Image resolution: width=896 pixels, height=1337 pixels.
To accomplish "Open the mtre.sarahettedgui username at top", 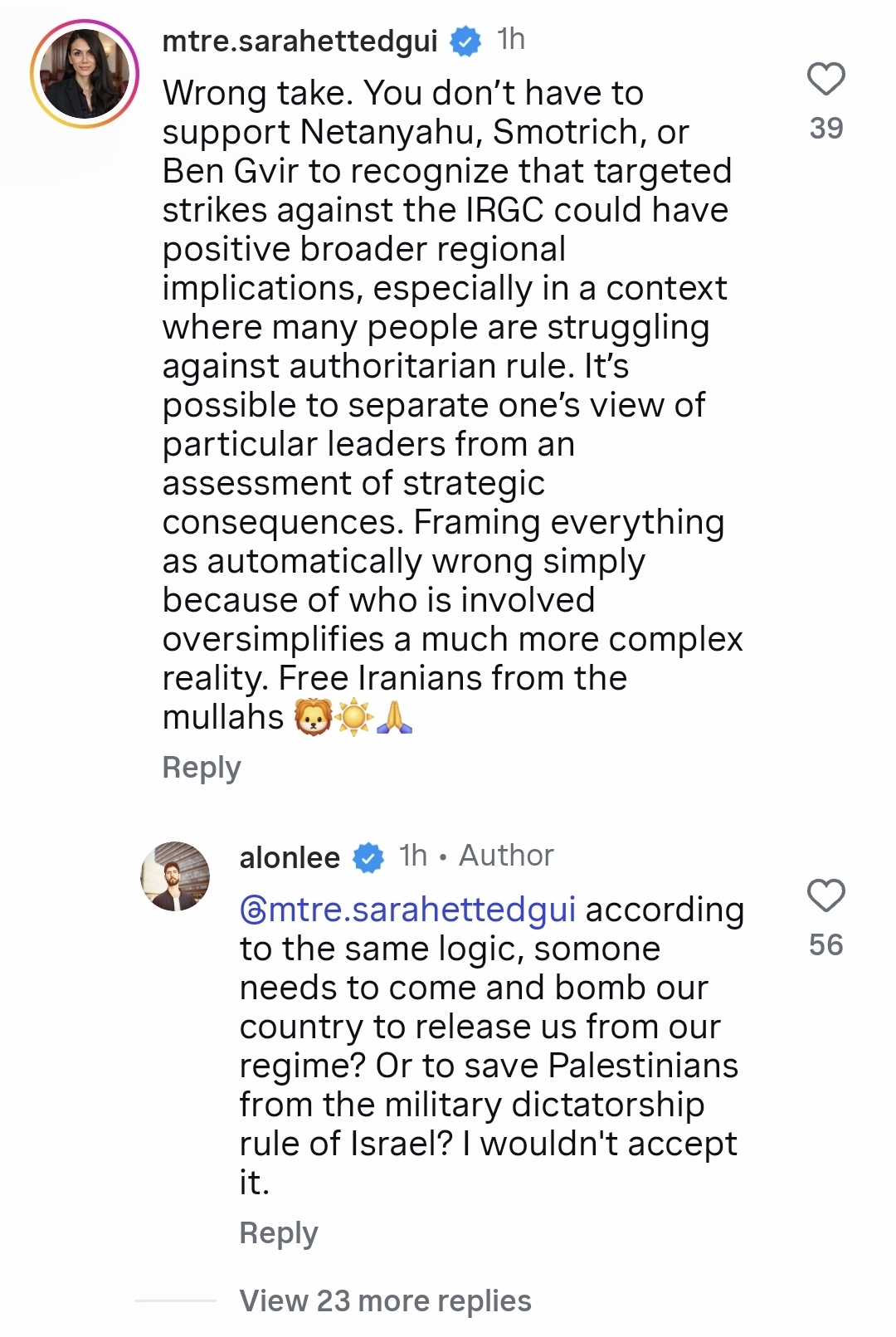I will click(x=299, y=41).
